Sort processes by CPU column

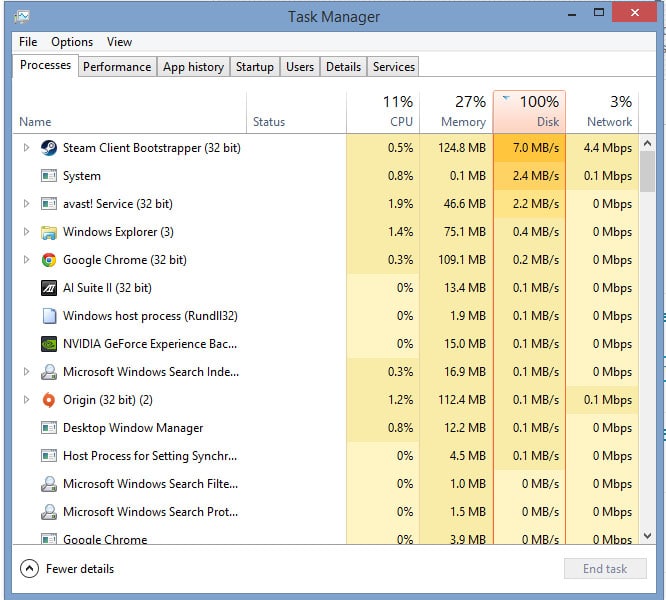383,112
